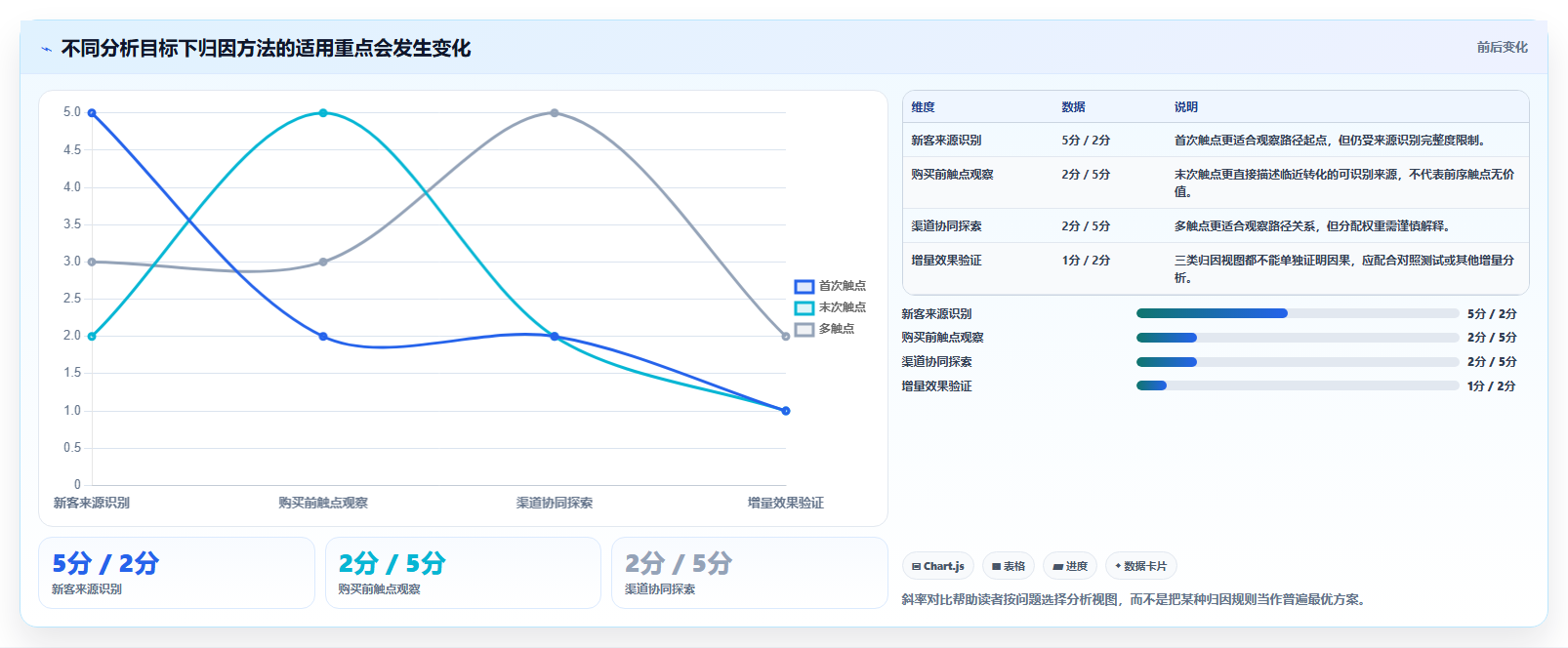1568x648 pixels.
Task: Click the 多触点 peak point at 渠道协同探索
Action: [x=555, y=113]
